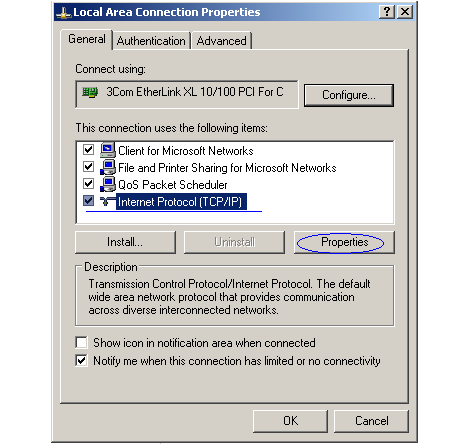Screen dimensions: 470x445
Task: Click the Client for Microsoft Networks icon
Action: click(x=108, y=150)
